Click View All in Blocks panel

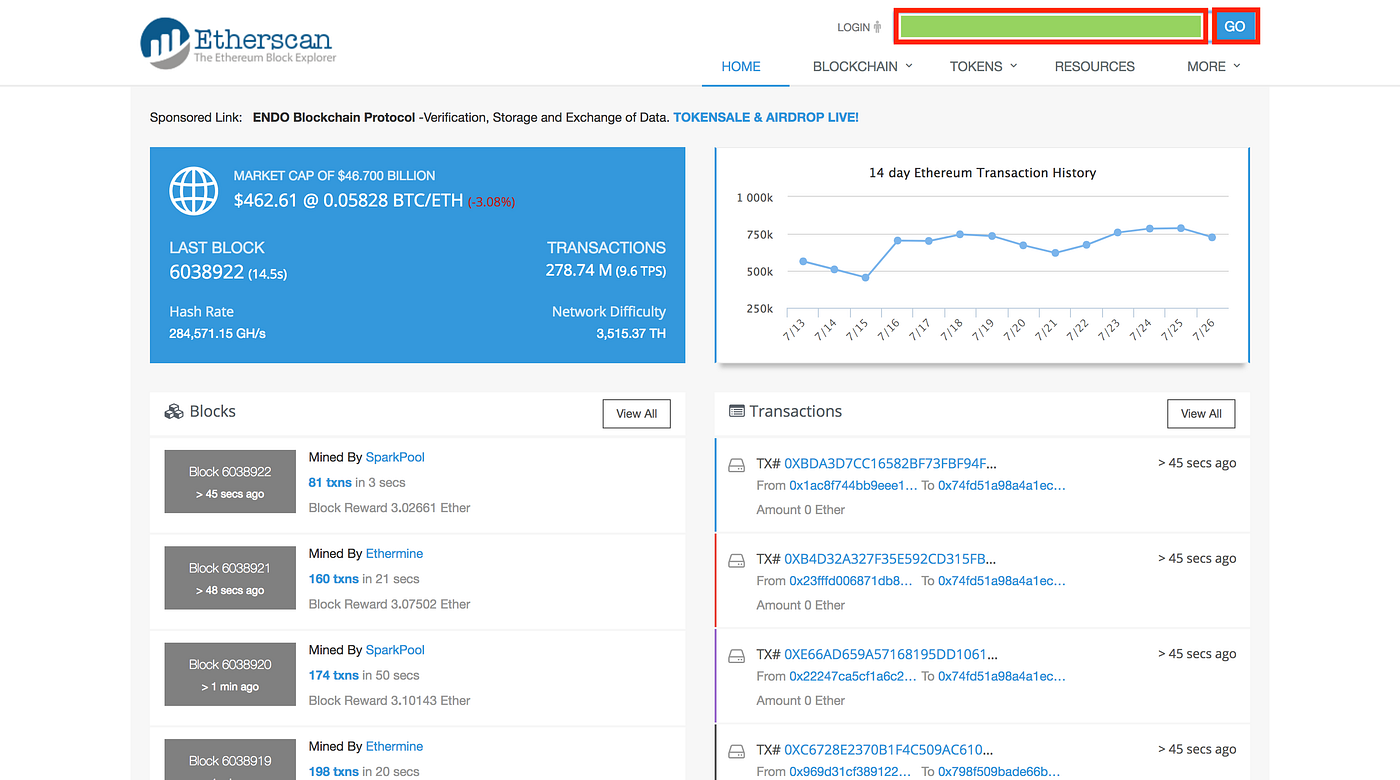637,414
